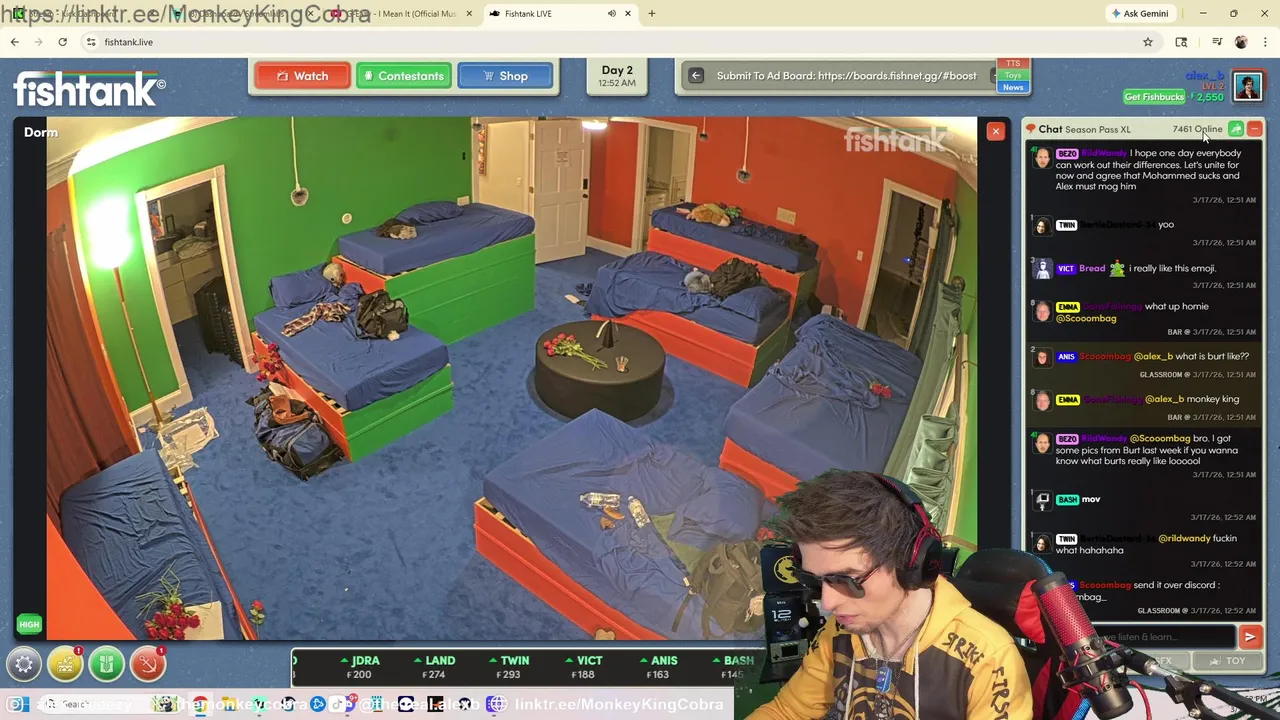
Task: Select the TTS filter tab
Action: click(x=1013, y=64)
